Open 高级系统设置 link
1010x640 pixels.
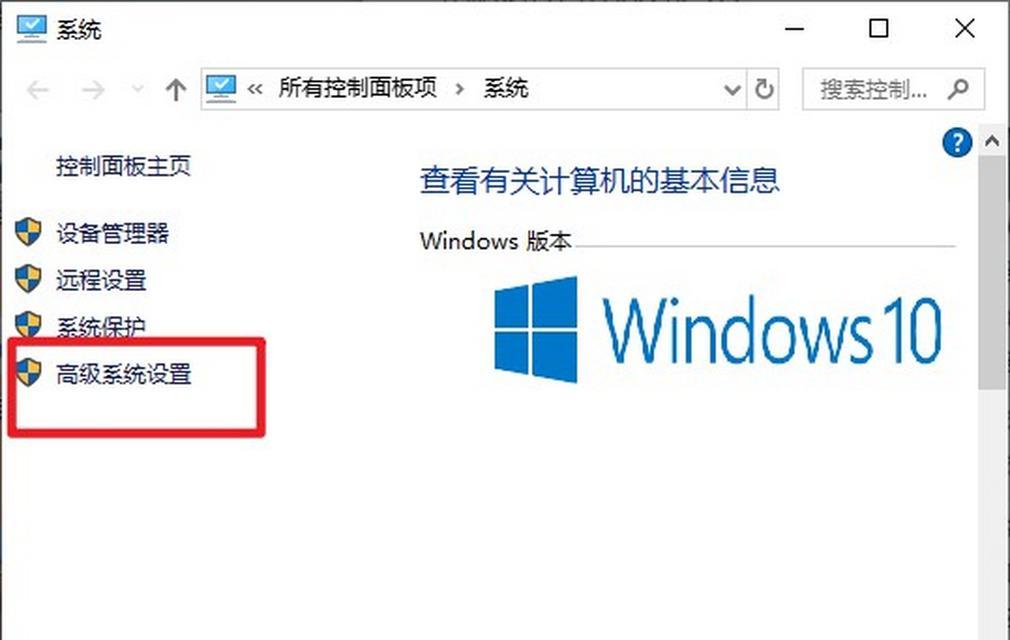(124, 374)
